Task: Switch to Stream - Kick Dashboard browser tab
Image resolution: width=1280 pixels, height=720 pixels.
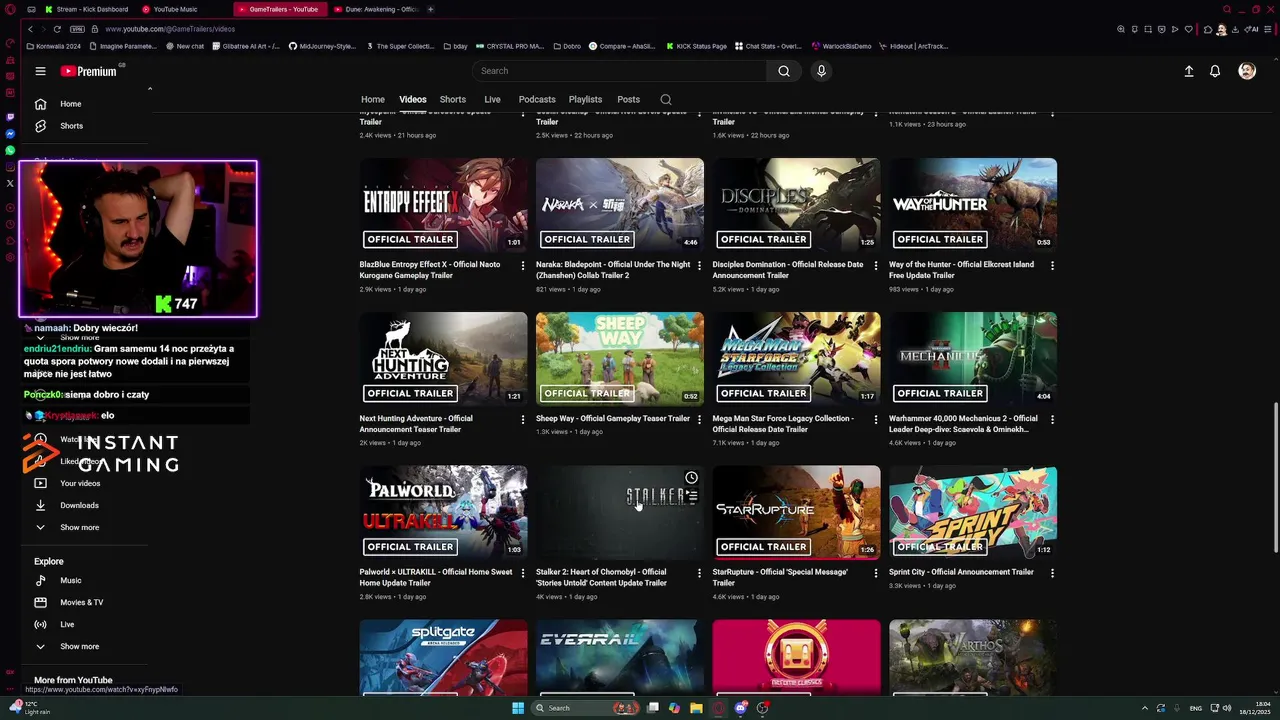Action: [x=87, y=9]
